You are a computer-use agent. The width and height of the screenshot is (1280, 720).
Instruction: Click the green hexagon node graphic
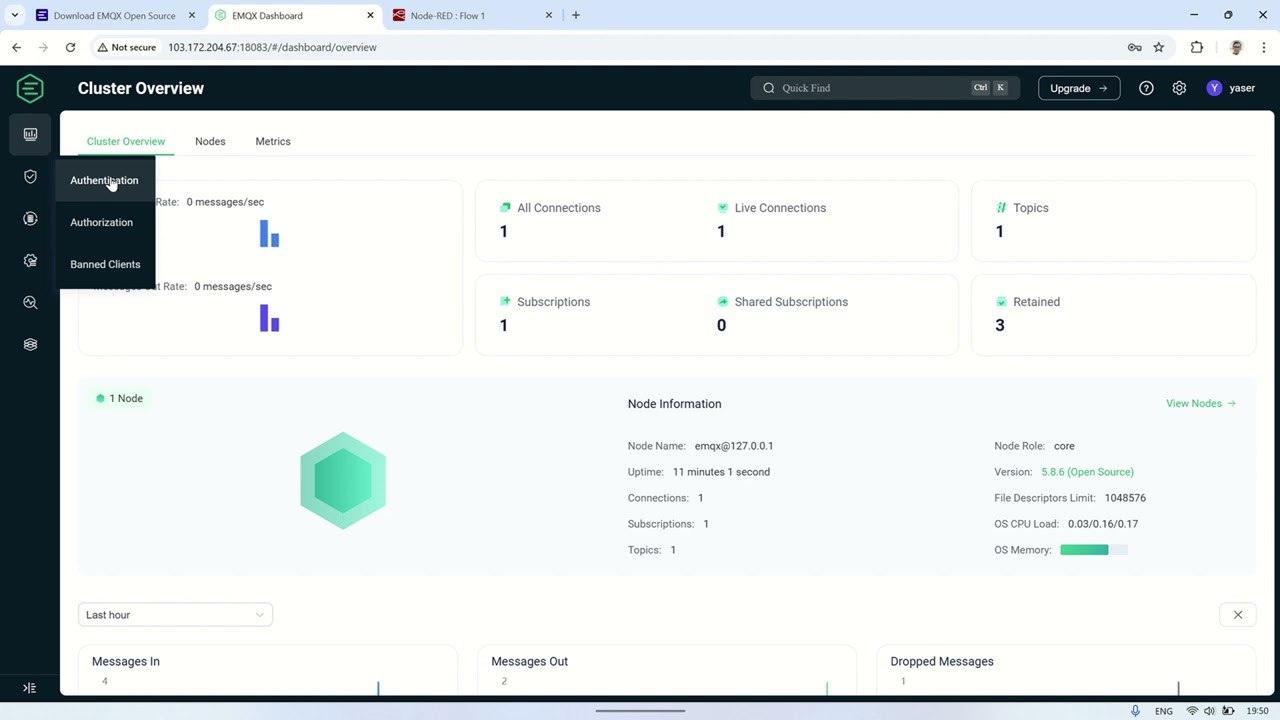(343, 481)
